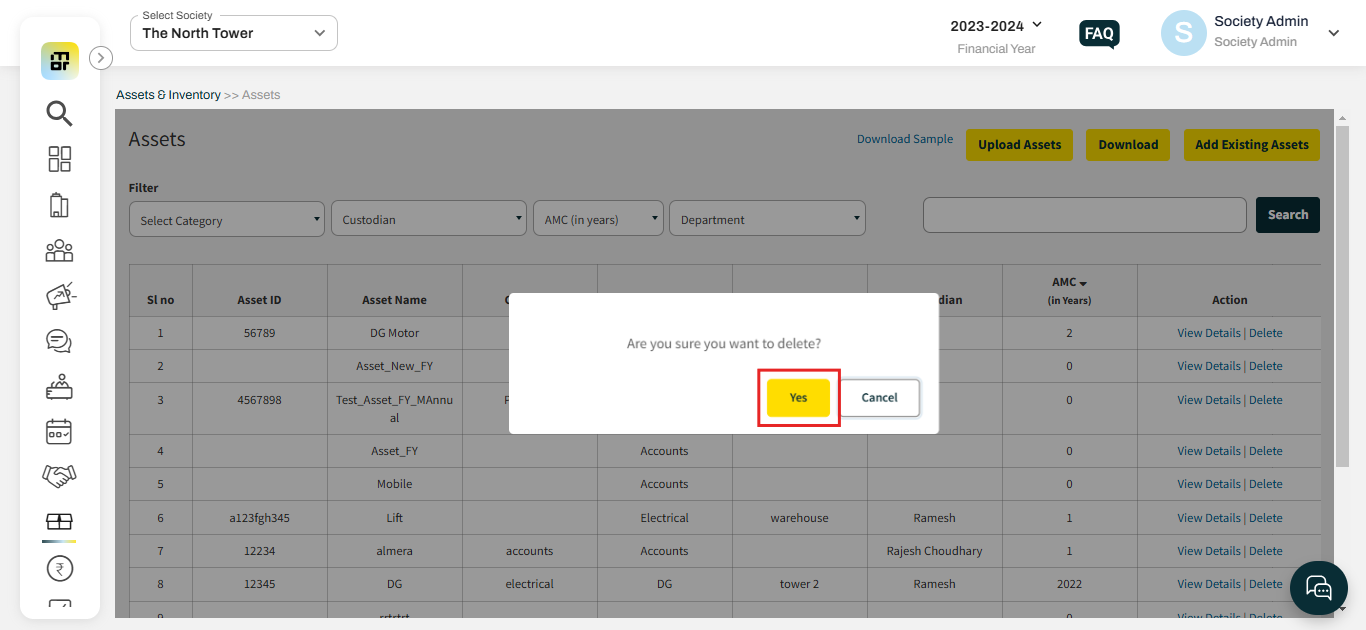The height and width of the screenshot is (630, 1366).
Task: Open the chat bubbles icon in sidebar
Action: (x=59, y=341)
